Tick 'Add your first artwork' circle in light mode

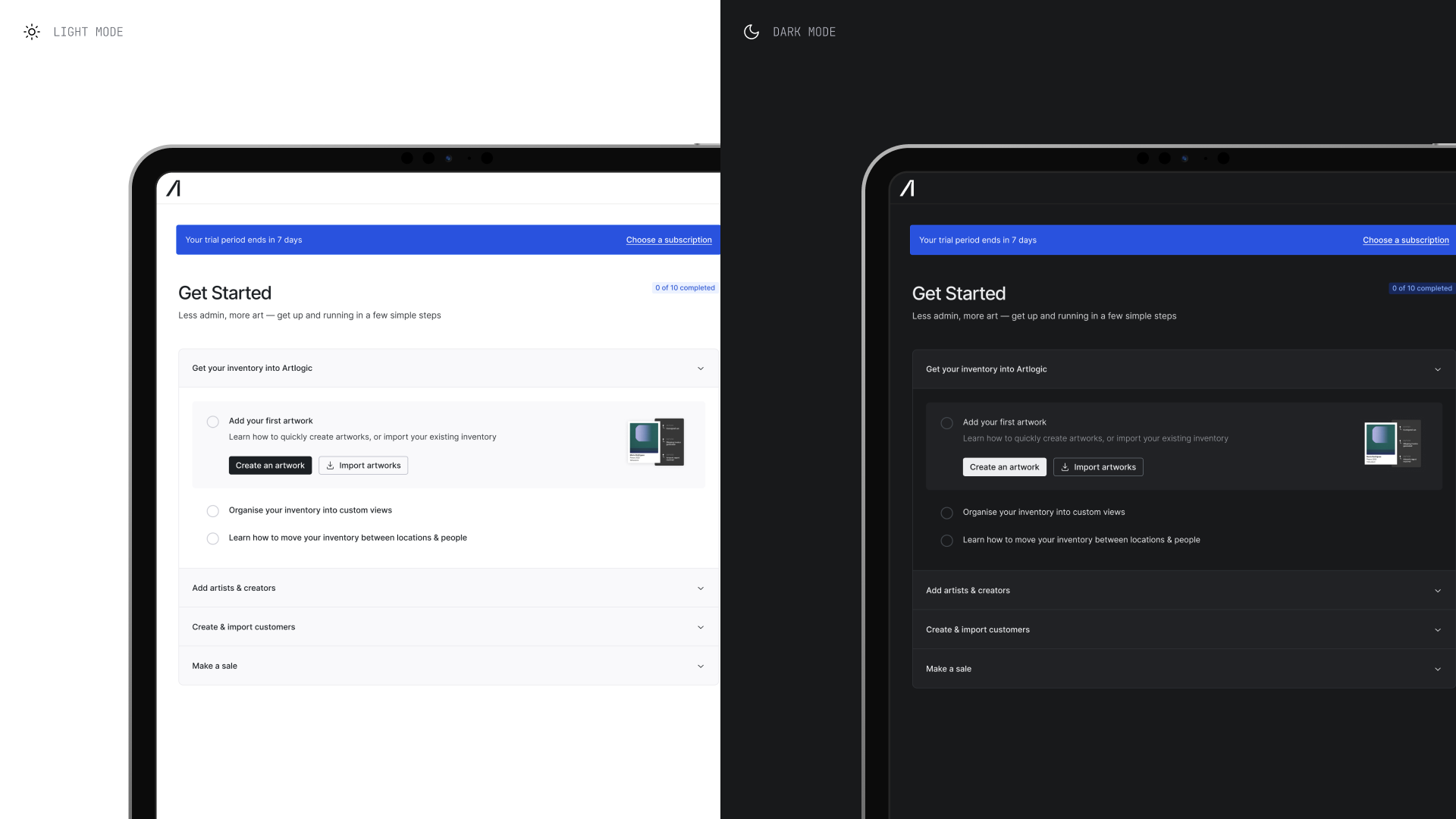pos(213,422)
